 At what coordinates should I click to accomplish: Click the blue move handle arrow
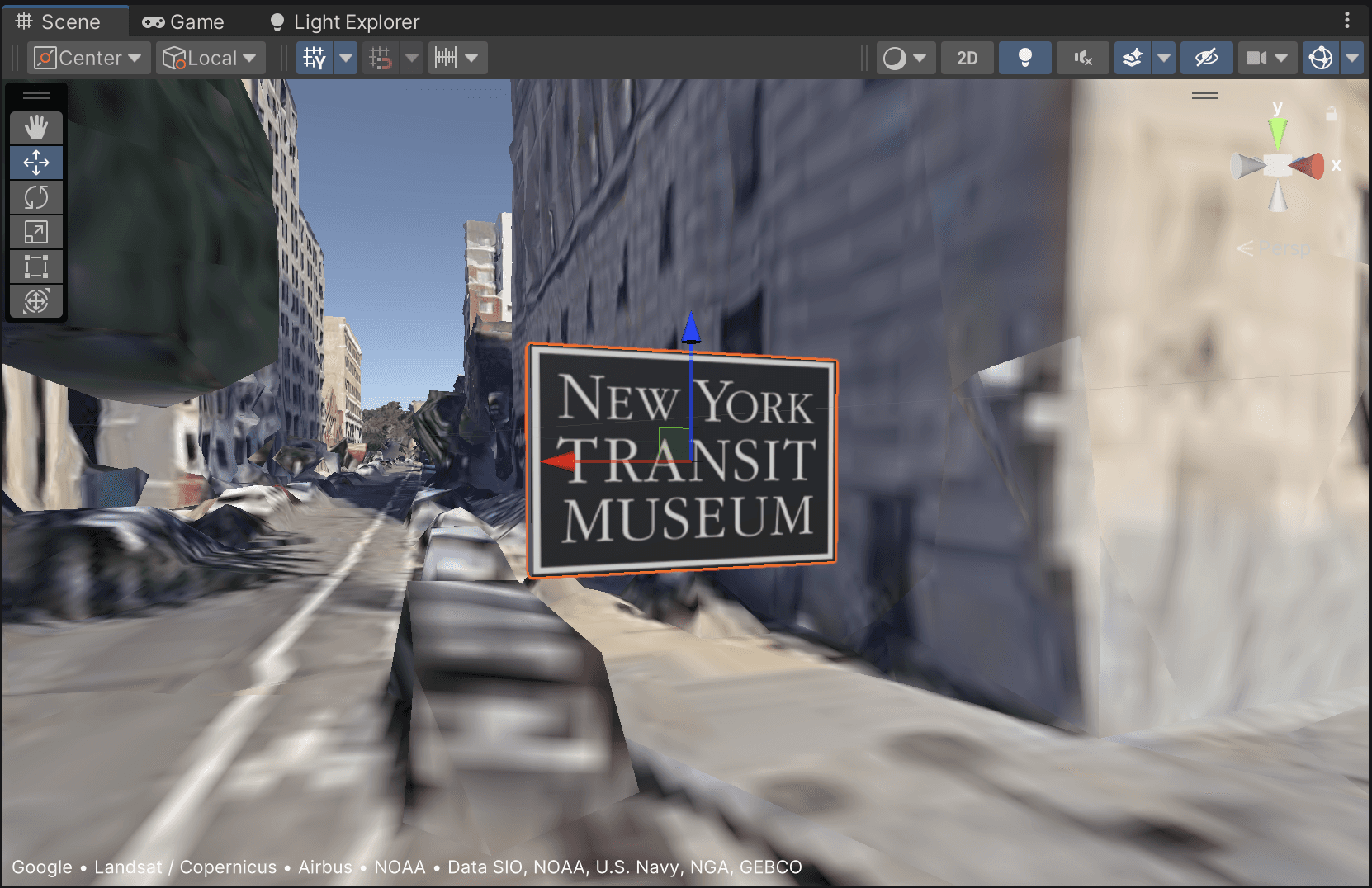(x=691, y=328)
